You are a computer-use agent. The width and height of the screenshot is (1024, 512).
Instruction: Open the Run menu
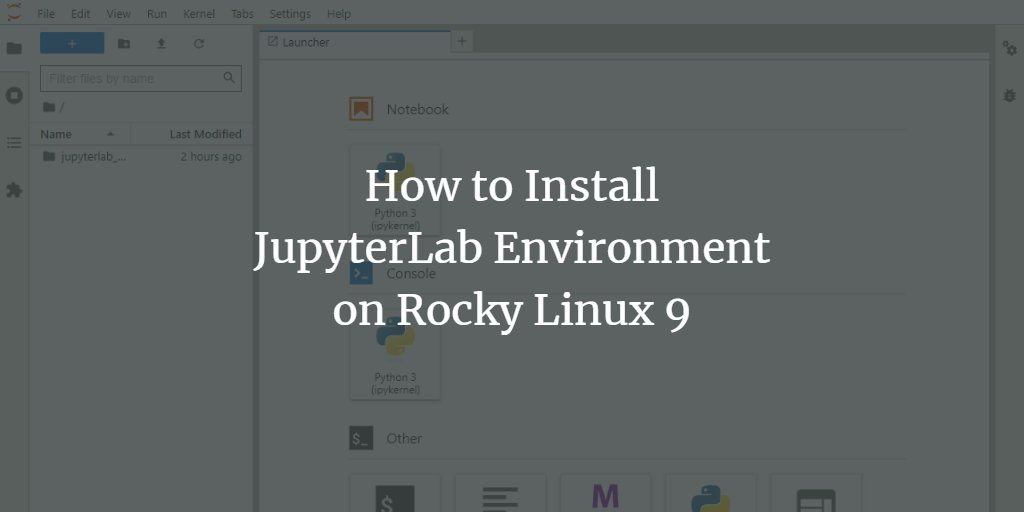click(x=157, y=14)
